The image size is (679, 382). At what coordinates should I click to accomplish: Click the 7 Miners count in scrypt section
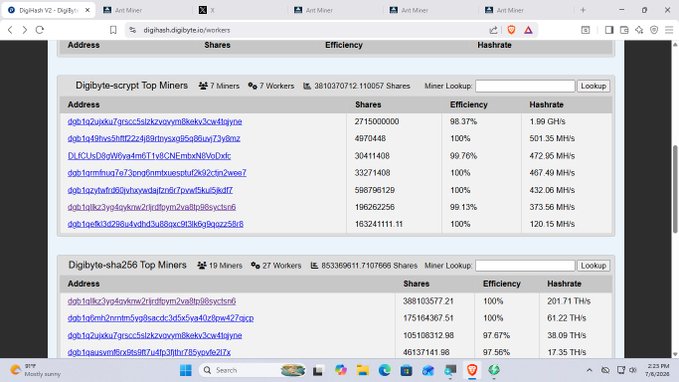tap(219, 86)
